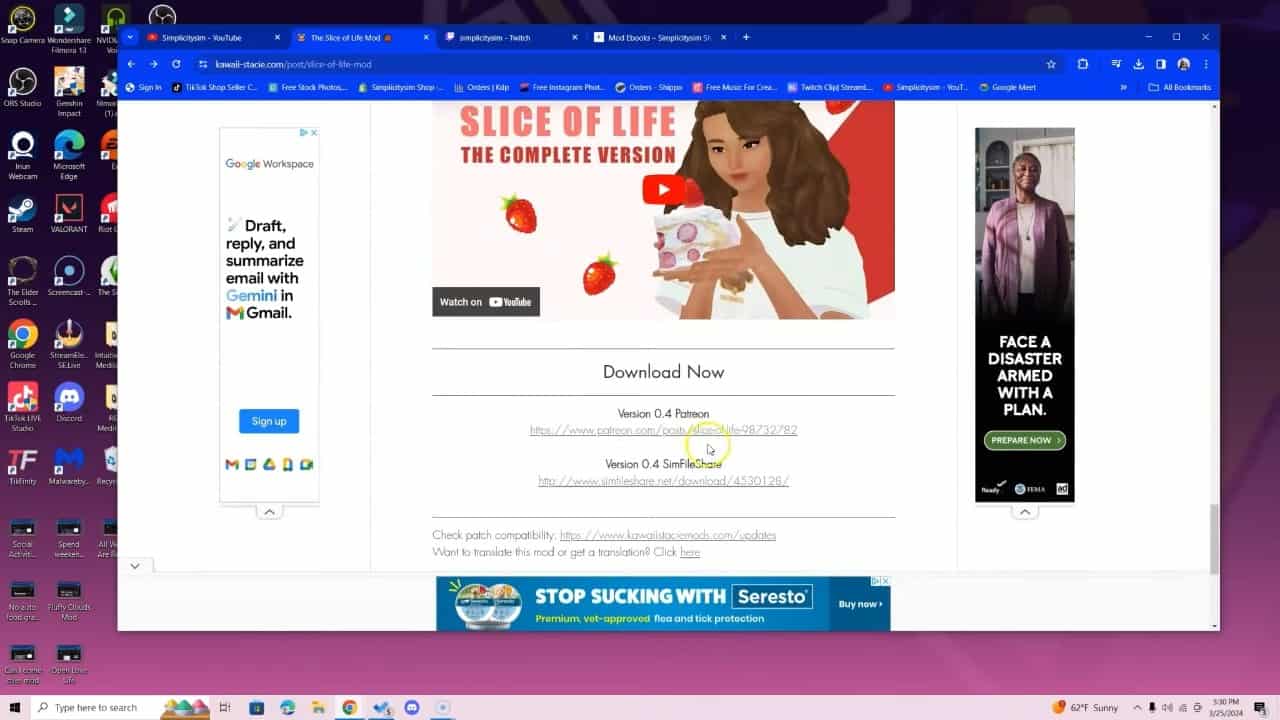Screen dimensions: 1280x720
Task: Close the simplicitysim - Twitch tab
Action: click(574, 37)
